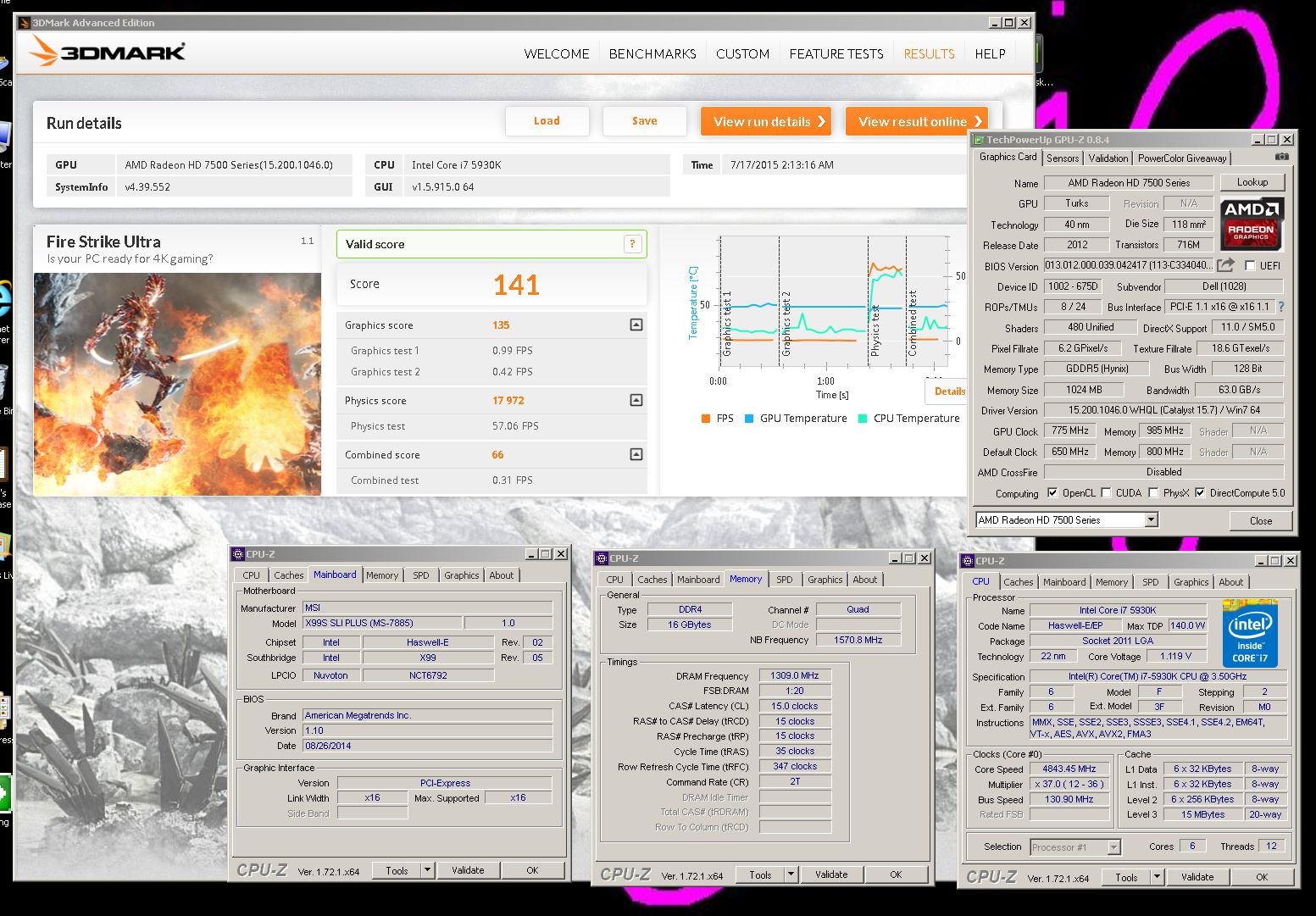Toggle the DirectCompute 5.0 checkbox
This screenshot has height=916, width=1316.
click(x=1200, y=492)
